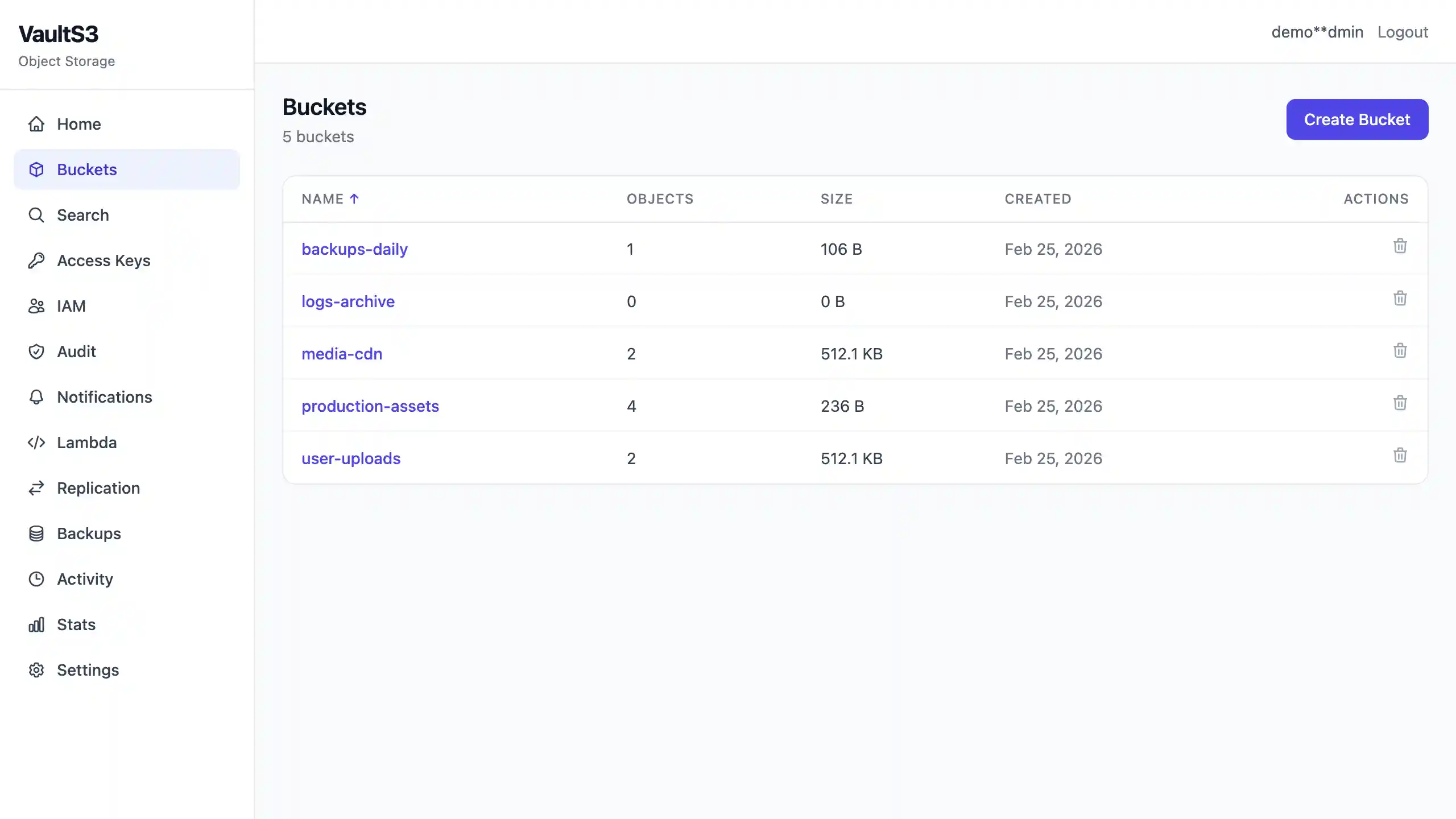The image size is (1456, 819).
Task: Open the Replication menu item
Action: (x=98, y=488)
